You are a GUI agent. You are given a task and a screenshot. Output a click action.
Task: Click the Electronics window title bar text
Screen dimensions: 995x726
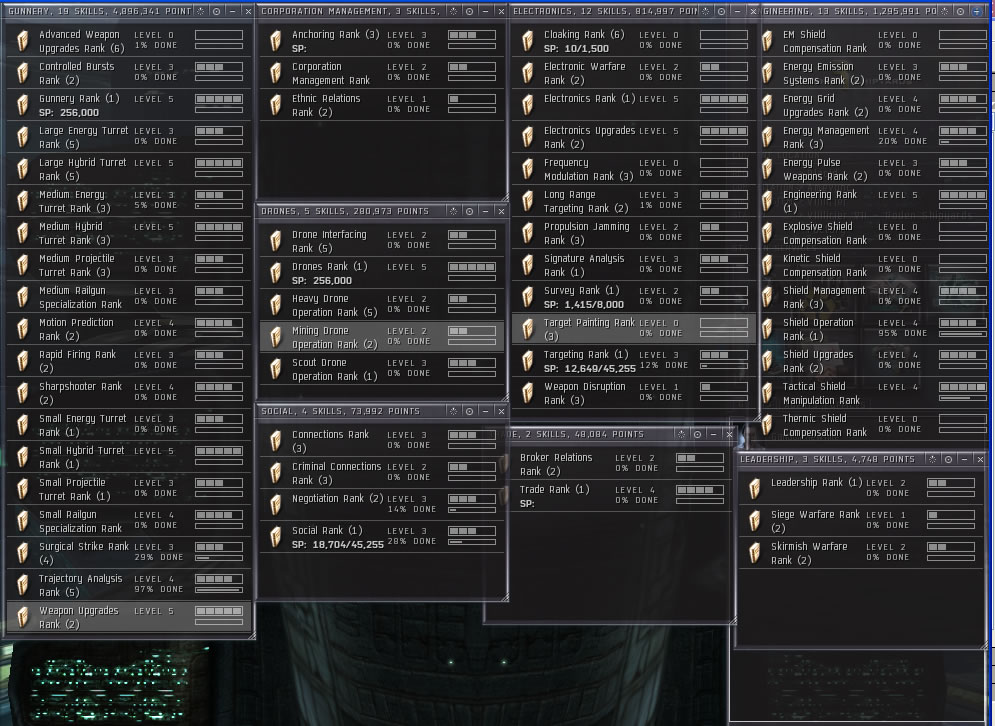605,11
